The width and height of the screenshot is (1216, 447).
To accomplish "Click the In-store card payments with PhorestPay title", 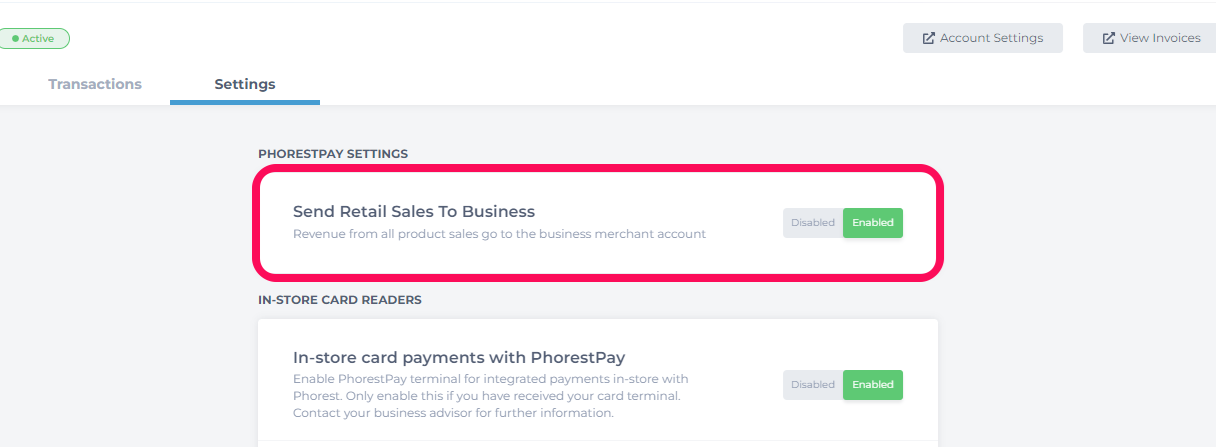I will pyautogui.click(x=459, y=357).
